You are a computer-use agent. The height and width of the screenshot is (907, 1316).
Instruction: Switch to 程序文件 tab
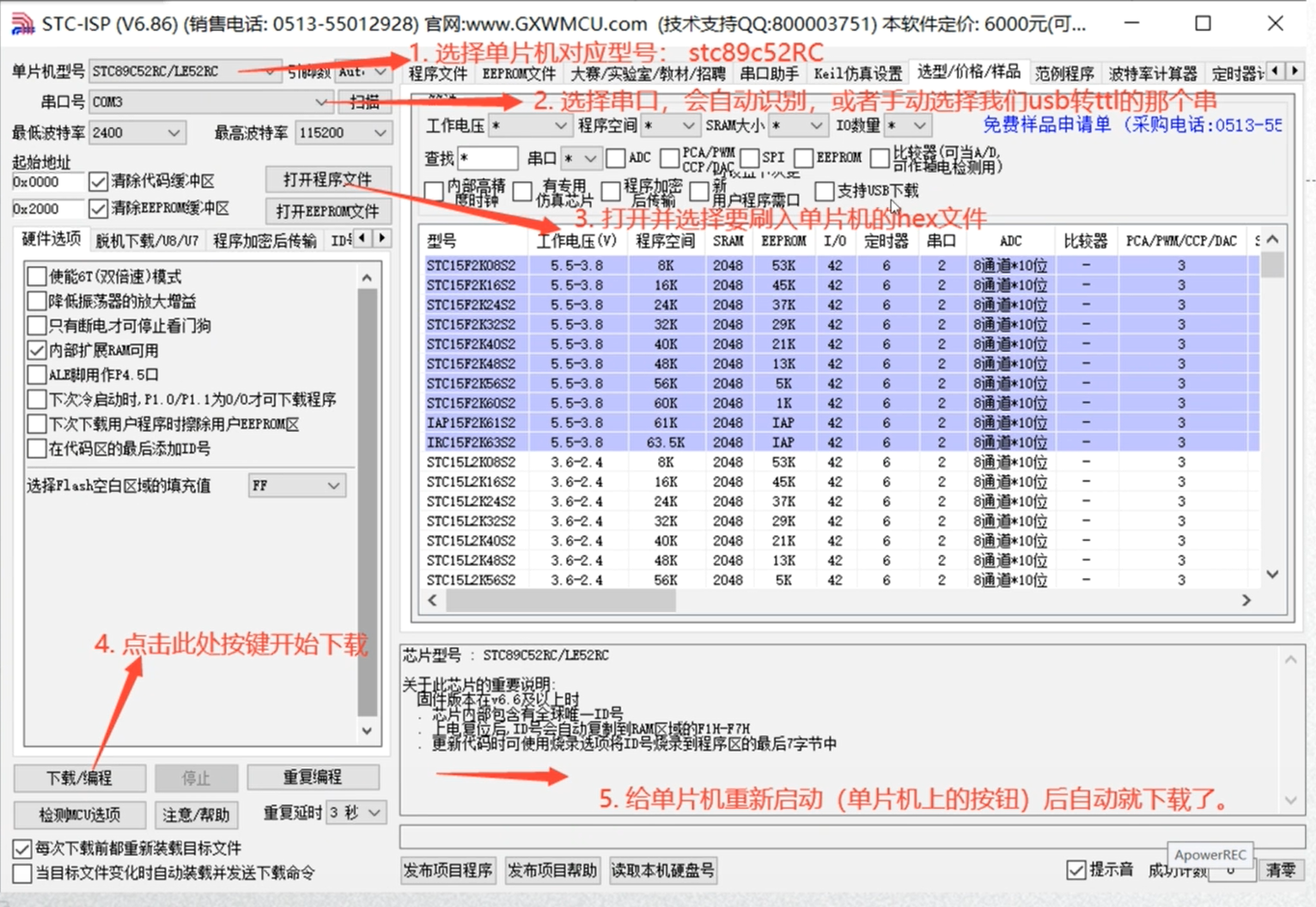pyautogui.click(x=437, y=74)
